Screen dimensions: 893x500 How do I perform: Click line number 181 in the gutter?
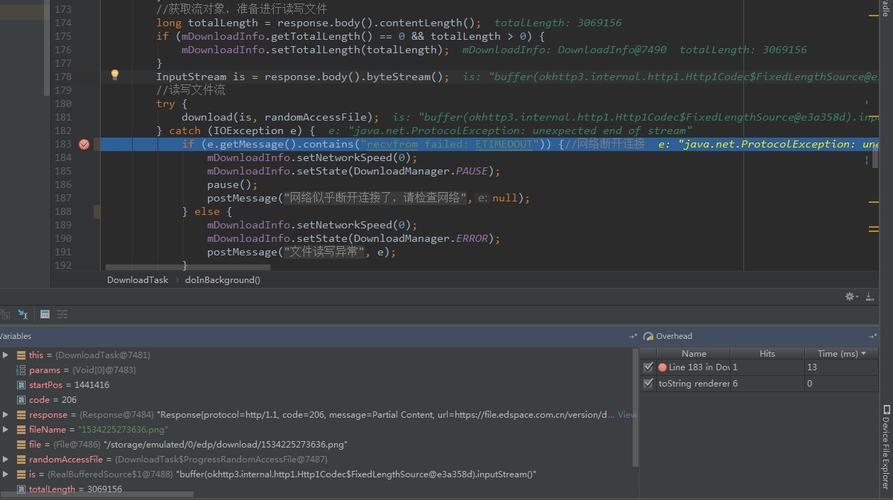point(63,117)
